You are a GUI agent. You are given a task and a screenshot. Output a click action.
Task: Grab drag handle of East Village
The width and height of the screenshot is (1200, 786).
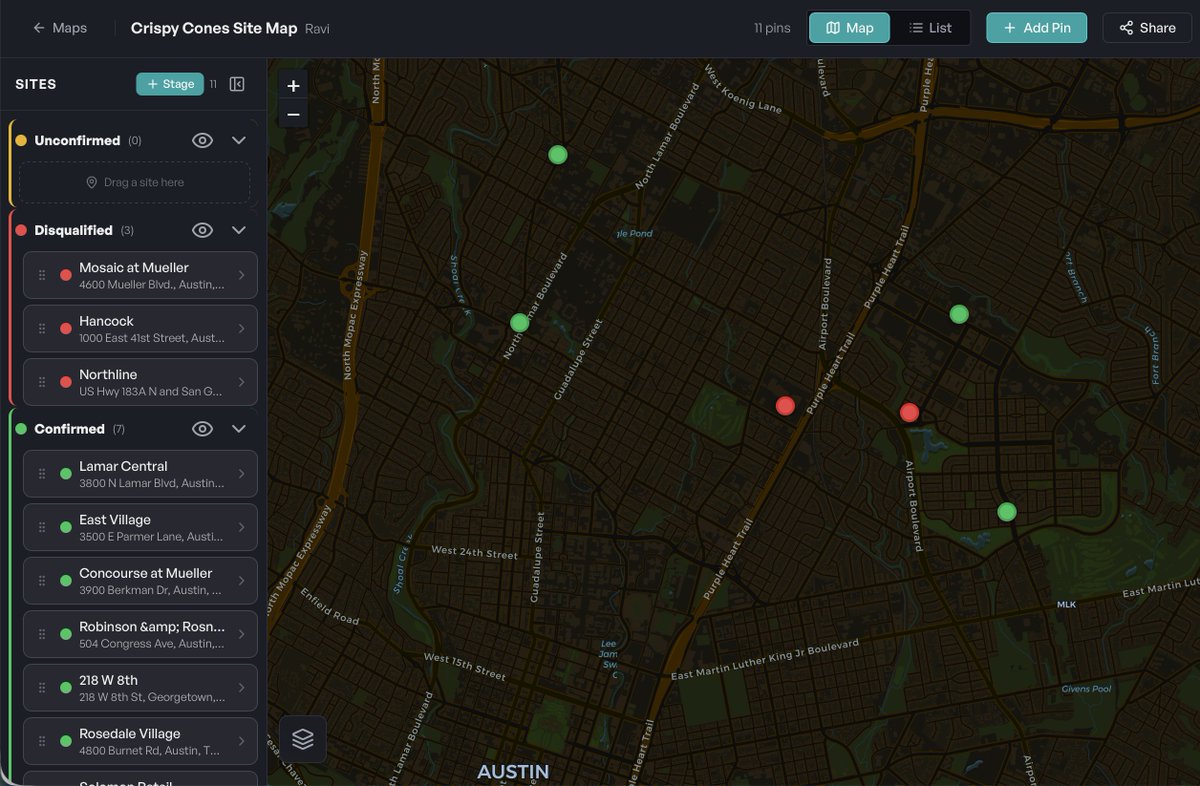coord(42,527)
